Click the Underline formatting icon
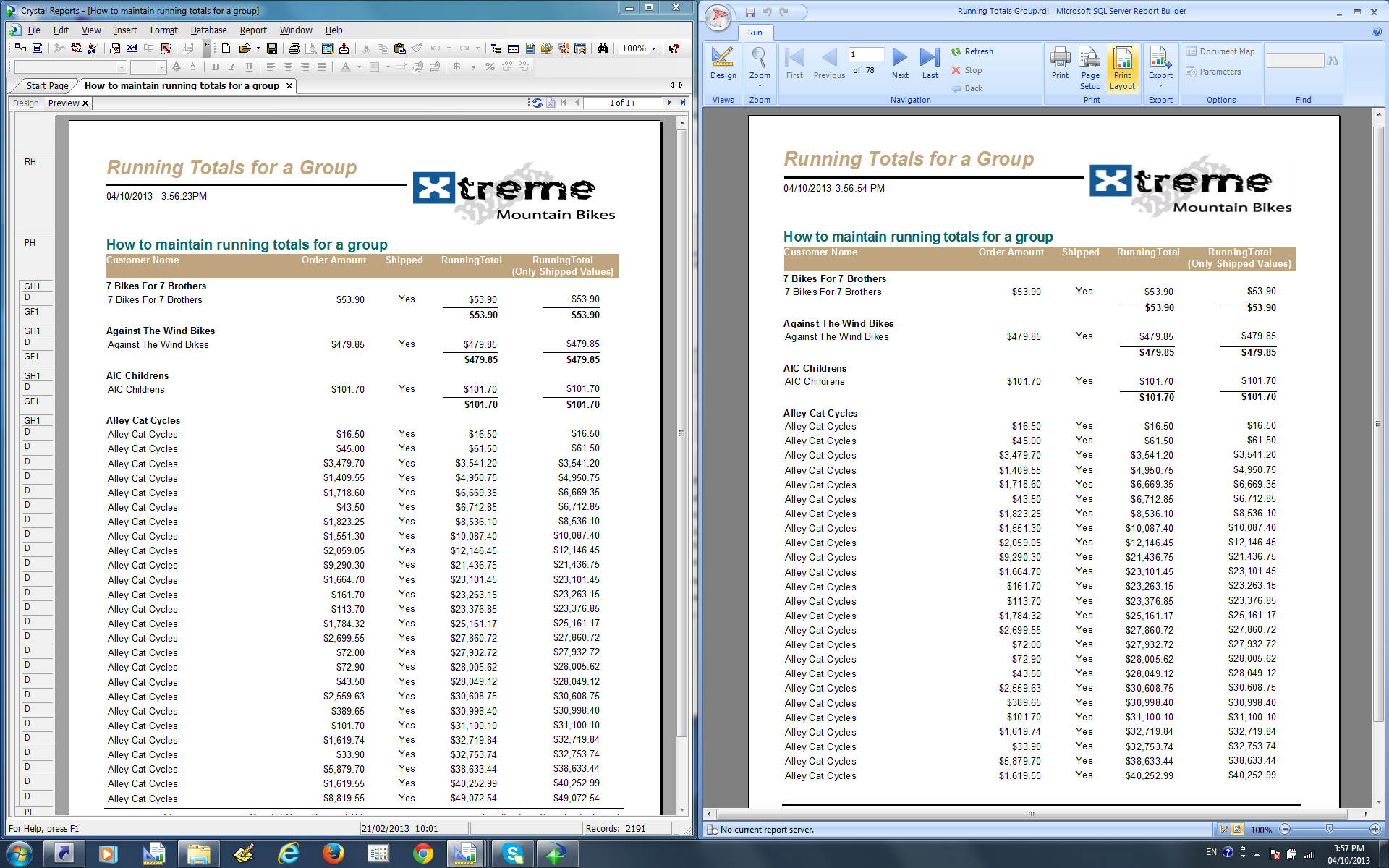1389x868 pixels. click(x=249, y=67)
